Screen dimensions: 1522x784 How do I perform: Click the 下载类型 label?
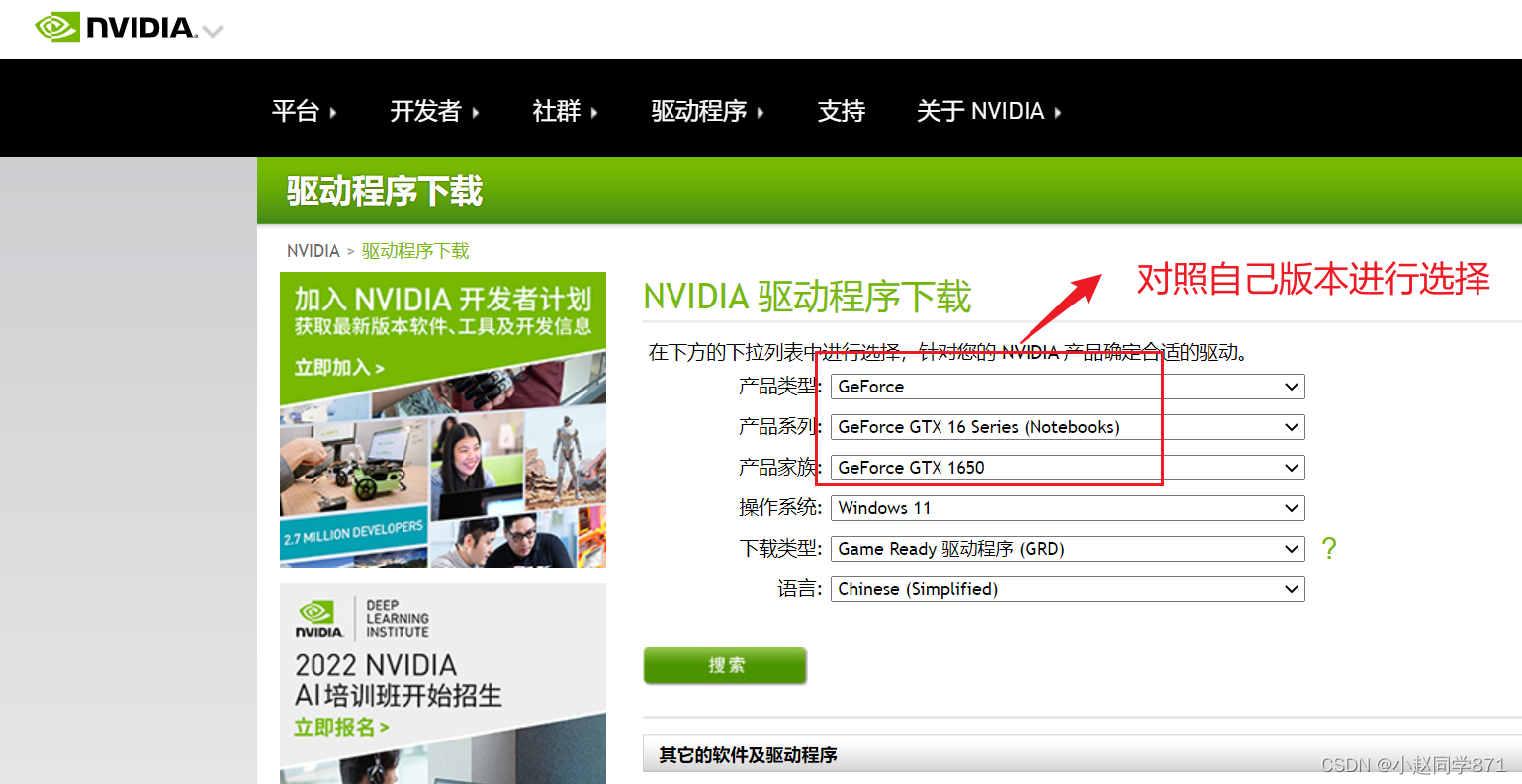click(x=780, y=549)
